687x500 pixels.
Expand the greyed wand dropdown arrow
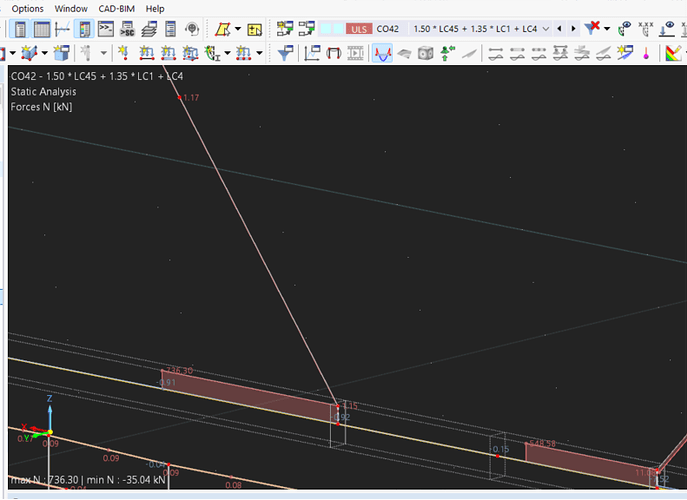click(x=103, y=53)
